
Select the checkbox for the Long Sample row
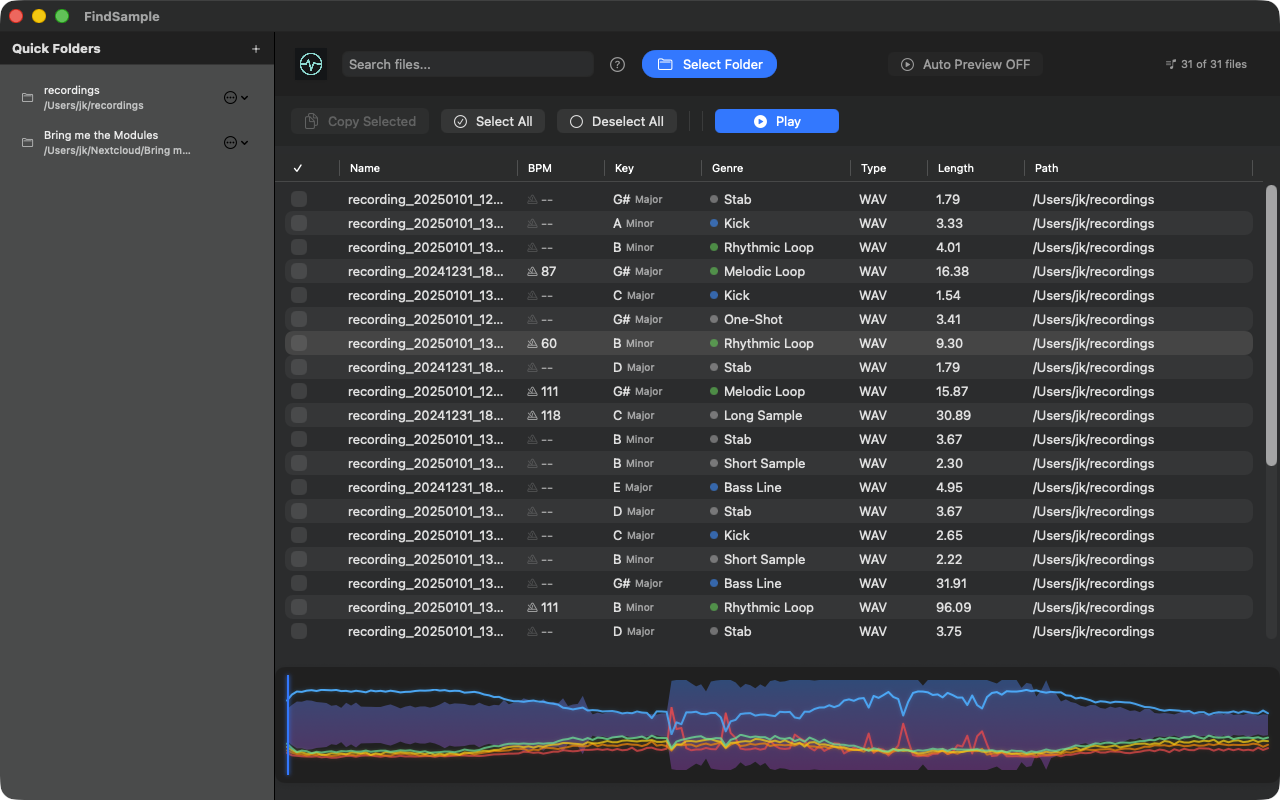tap(299, 416)
